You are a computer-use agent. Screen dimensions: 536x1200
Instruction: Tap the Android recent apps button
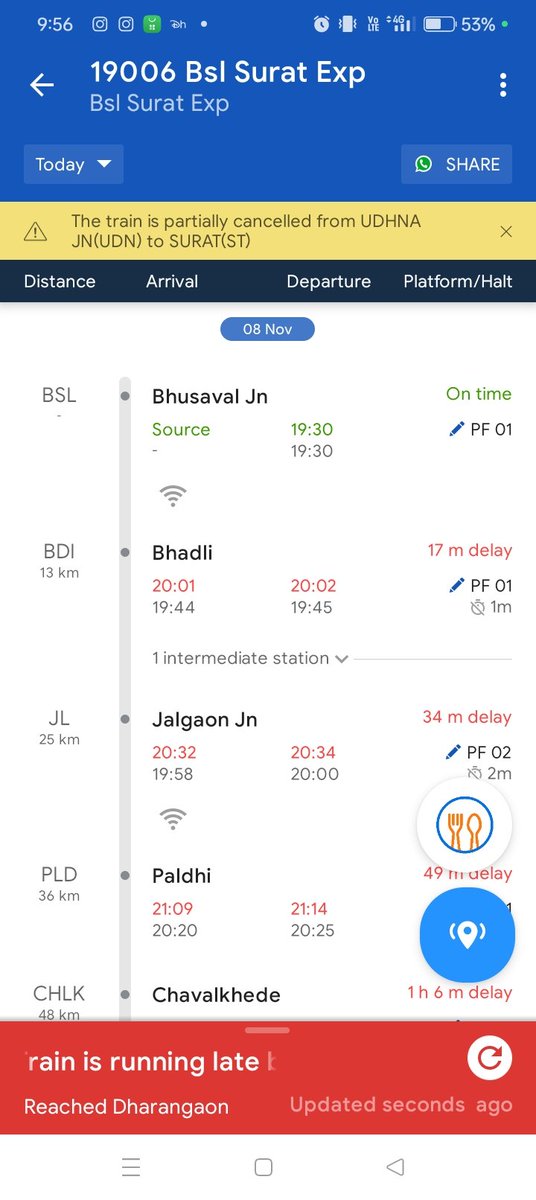[x=131, y=1167]
